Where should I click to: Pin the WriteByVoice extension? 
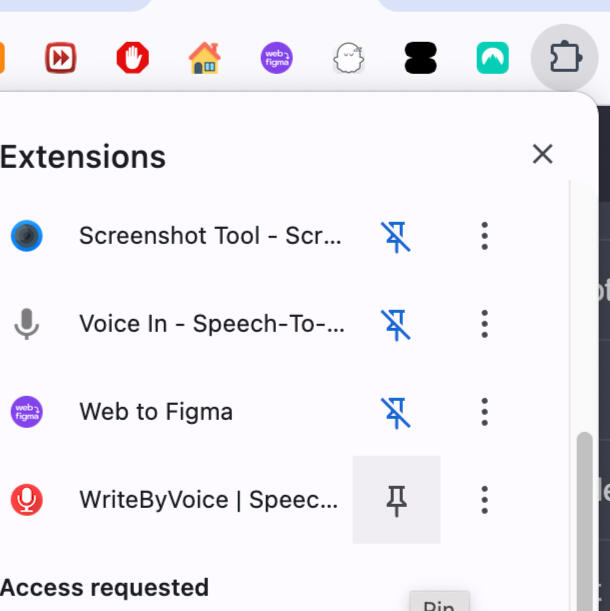[x=396, y=500]
